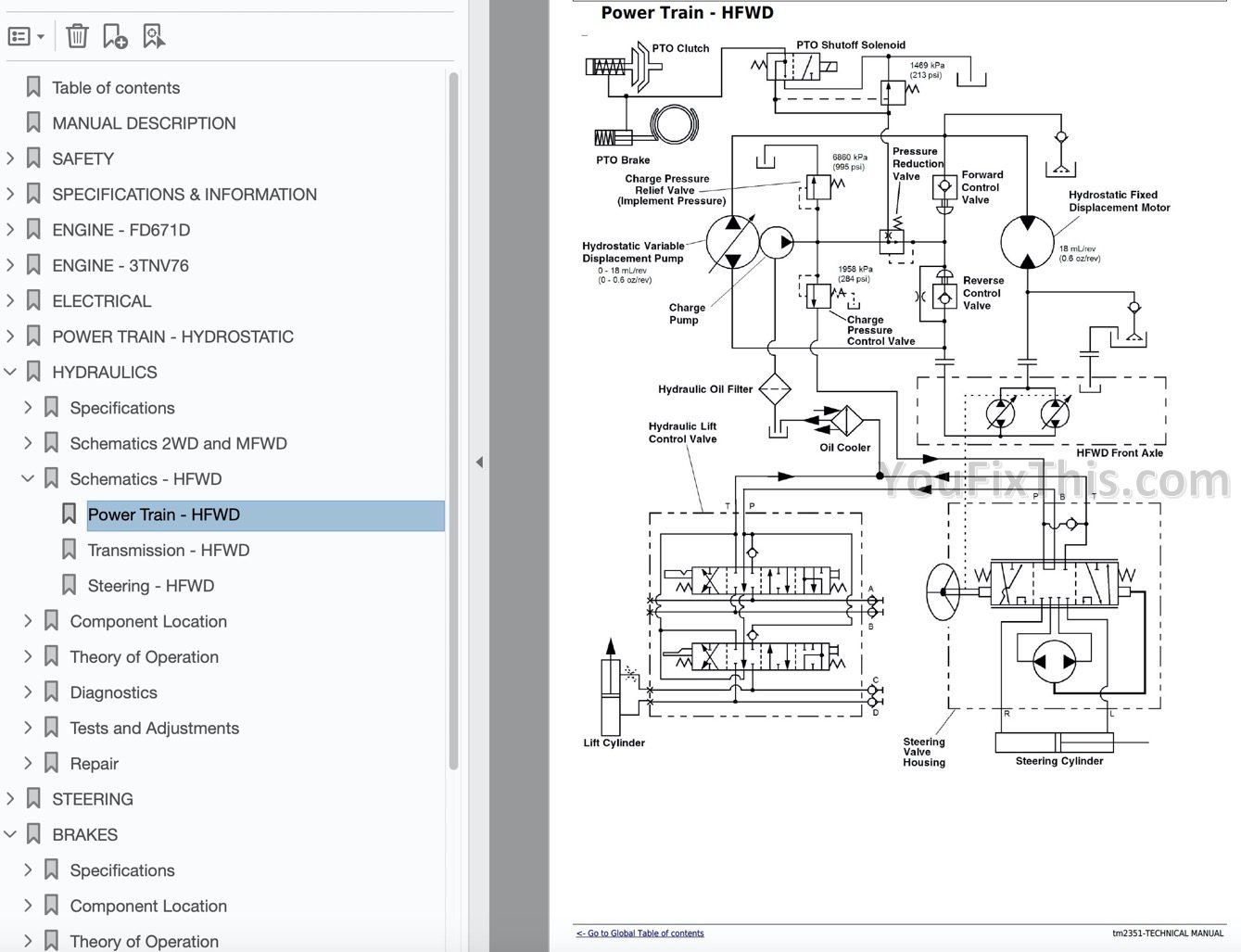Click the add new bookmark icon
This screenshot has height=952, width=1241.
(x=115, y=36)
